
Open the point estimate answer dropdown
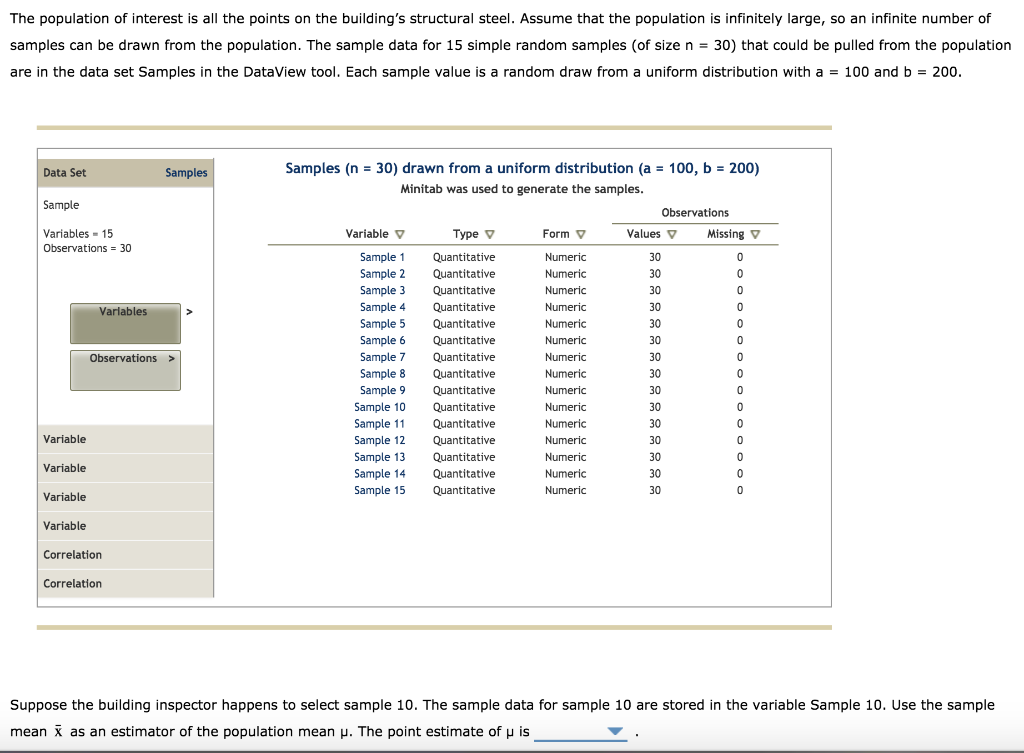581,731
